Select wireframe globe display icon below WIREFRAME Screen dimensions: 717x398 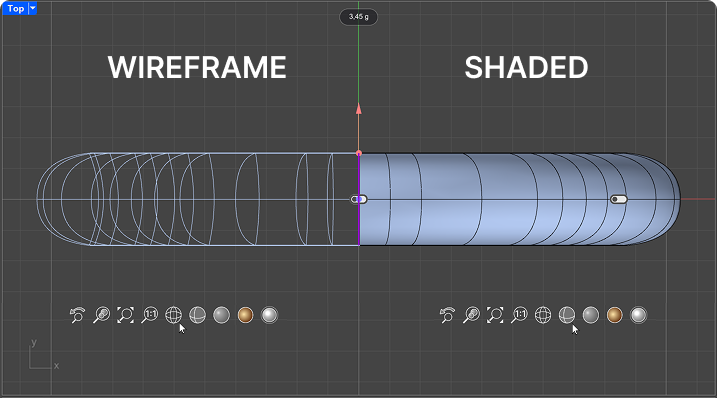173,315
